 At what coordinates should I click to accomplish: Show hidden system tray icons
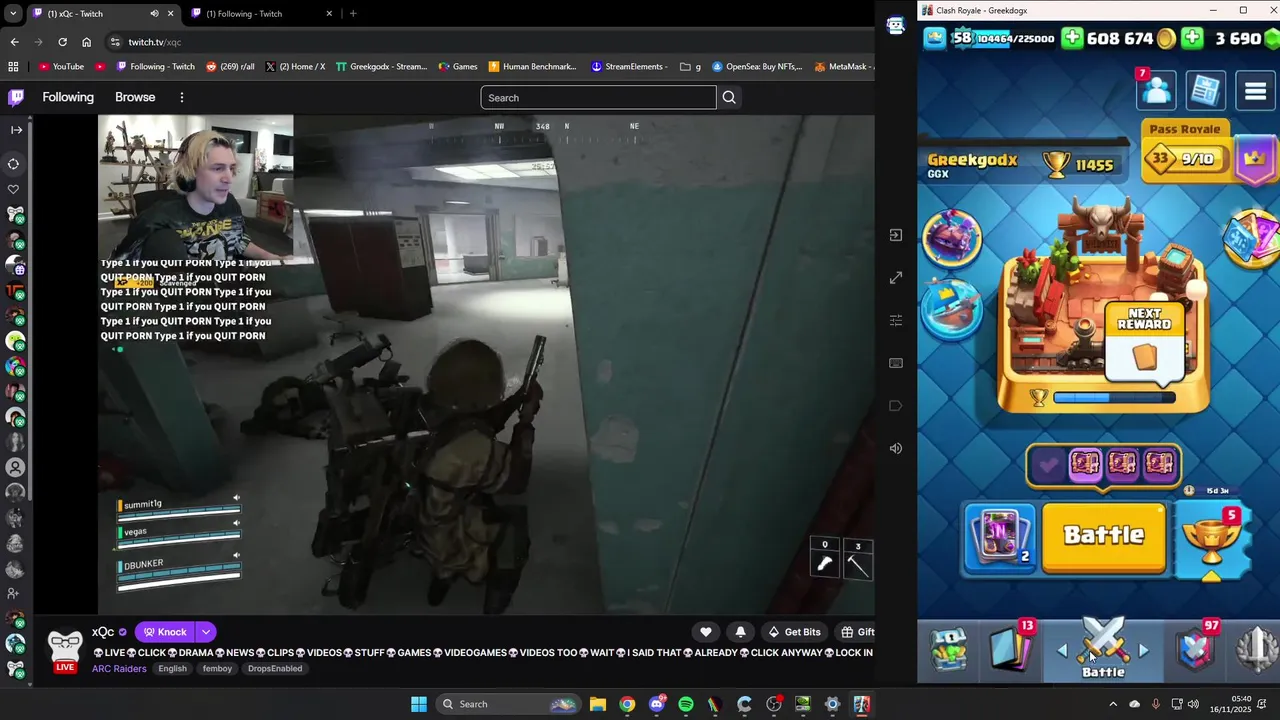click(1114, 704)
